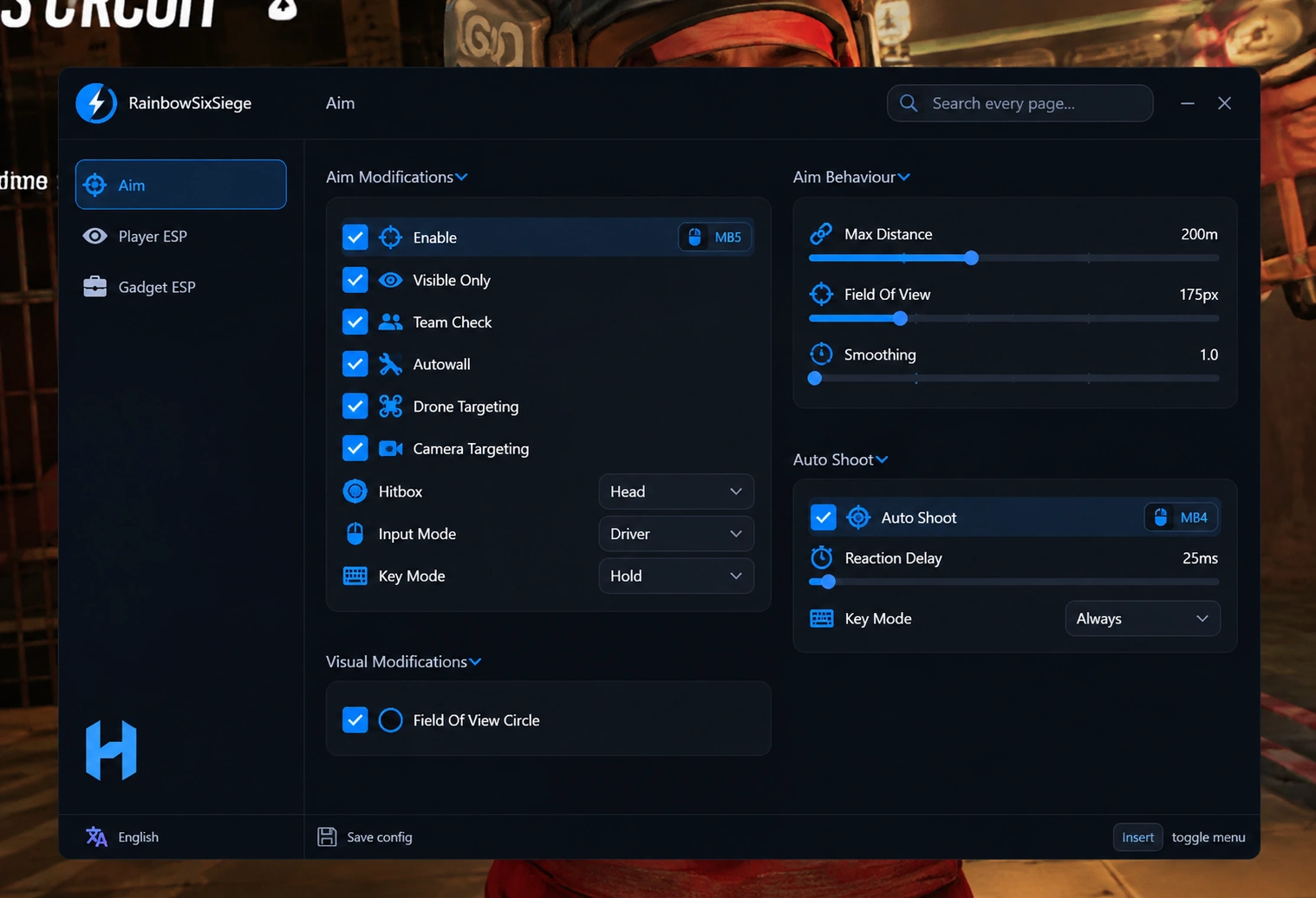Change the English language selector
The height and width of the screenshot is (898, 1316).
[122, 836]
